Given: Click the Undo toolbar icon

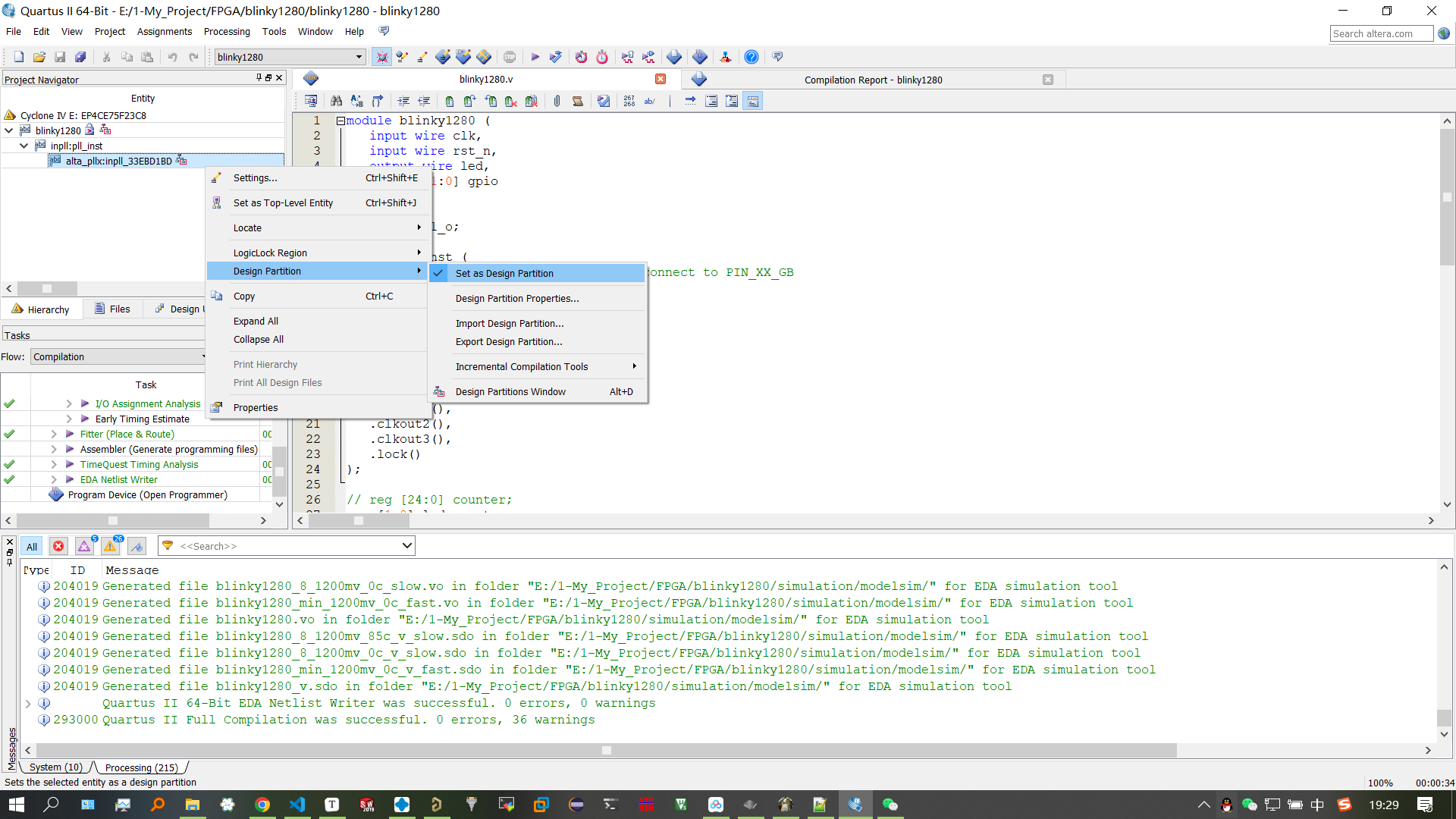Looking at the screenshot, I should tap(173, 57).
